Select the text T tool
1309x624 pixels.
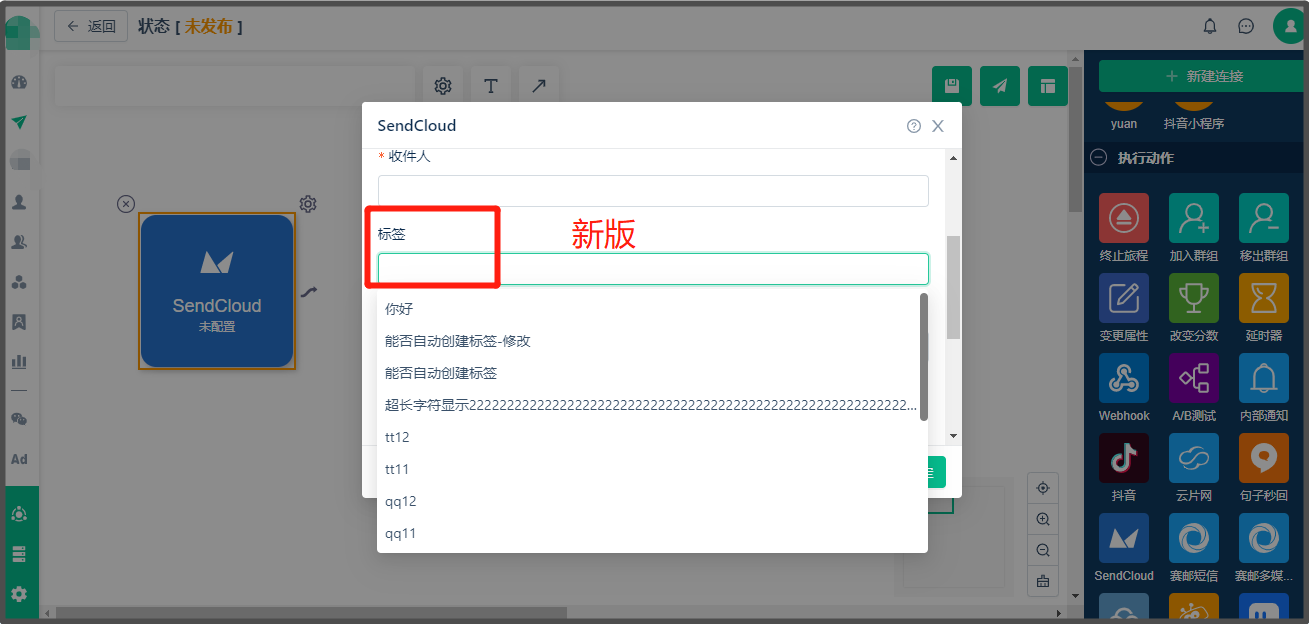[491, 86]
